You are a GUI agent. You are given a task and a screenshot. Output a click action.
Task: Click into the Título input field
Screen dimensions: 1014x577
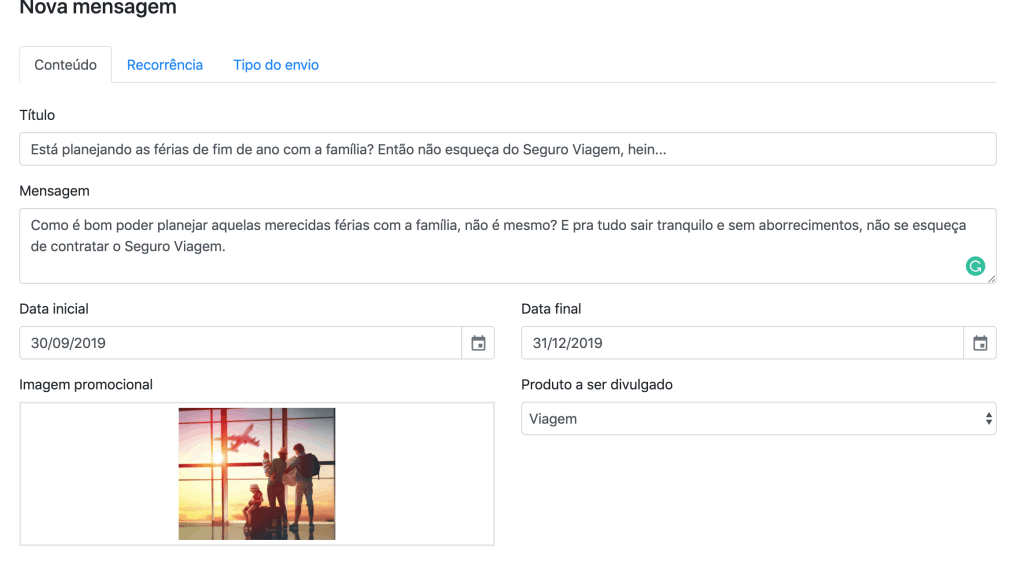pos(508,149)
